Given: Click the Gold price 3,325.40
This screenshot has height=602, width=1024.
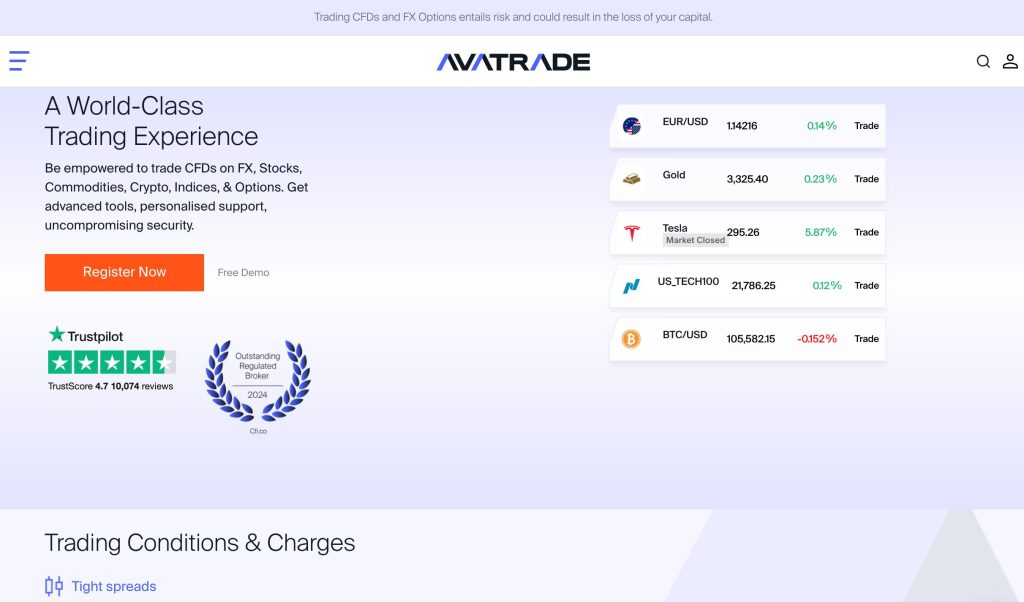Looking at the screenshot, I should click(x=747, y=179).
